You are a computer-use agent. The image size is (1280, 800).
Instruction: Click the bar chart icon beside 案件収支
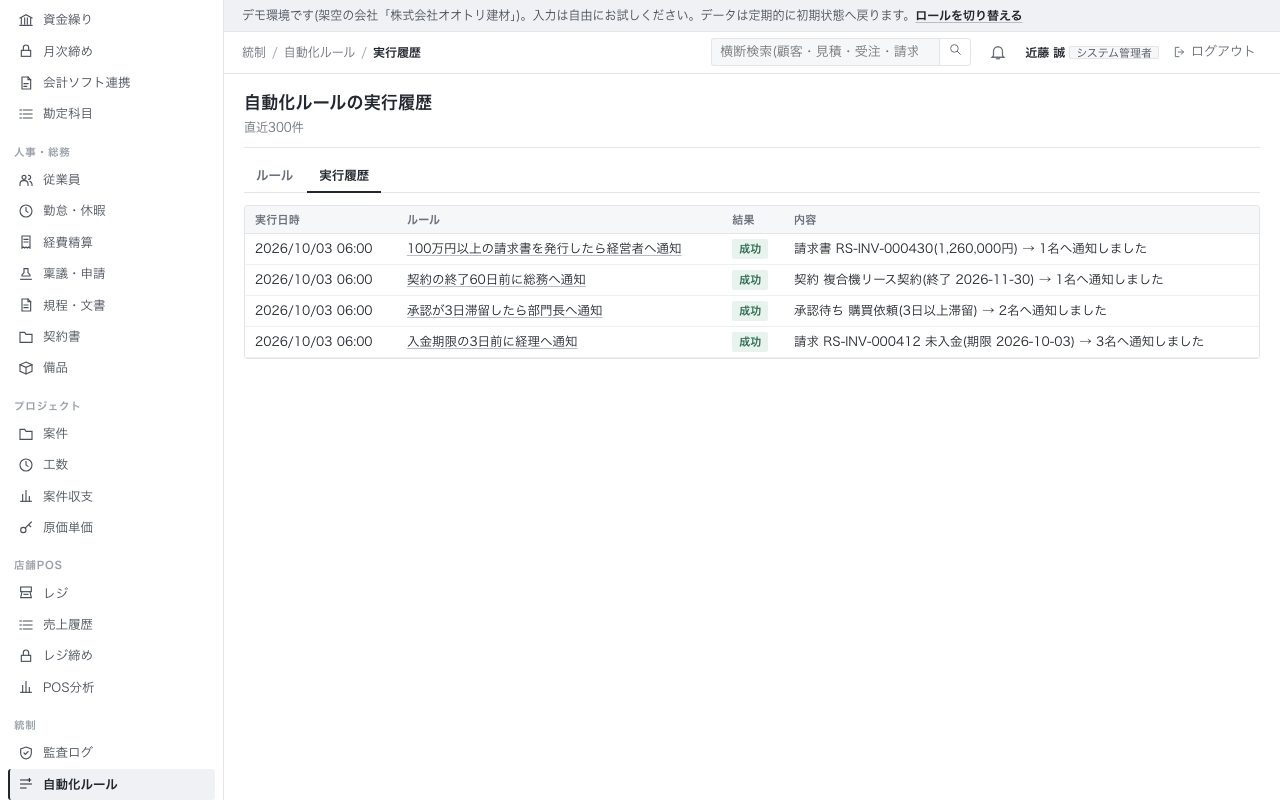26,496
